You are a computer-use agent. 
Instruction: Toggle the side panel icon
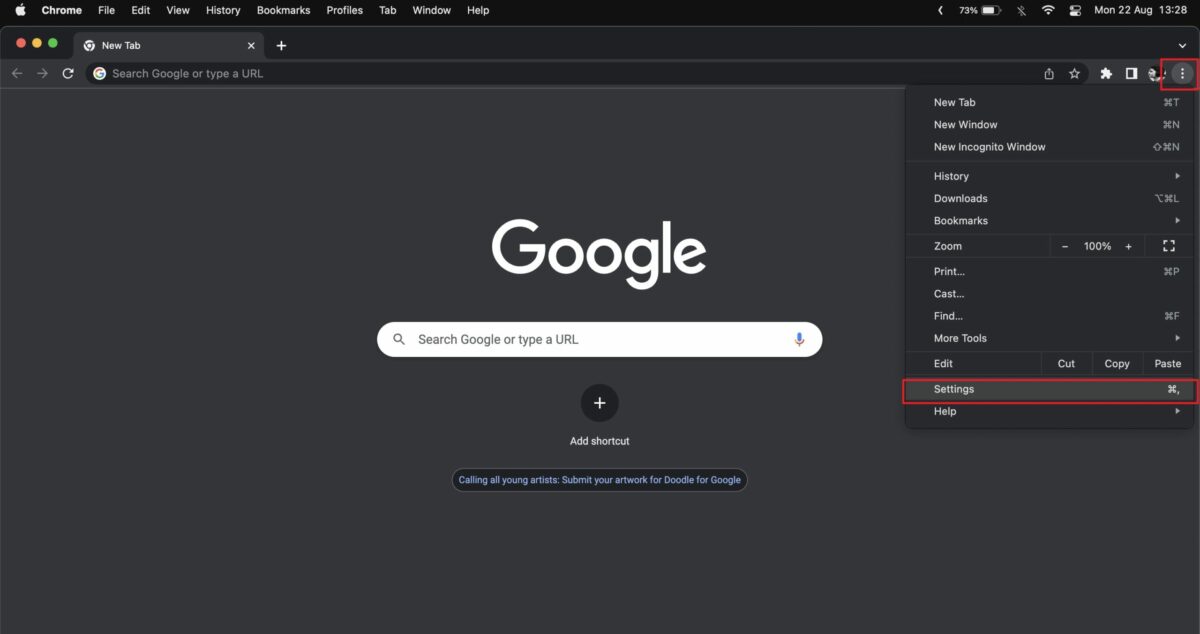click(1131, 73)
